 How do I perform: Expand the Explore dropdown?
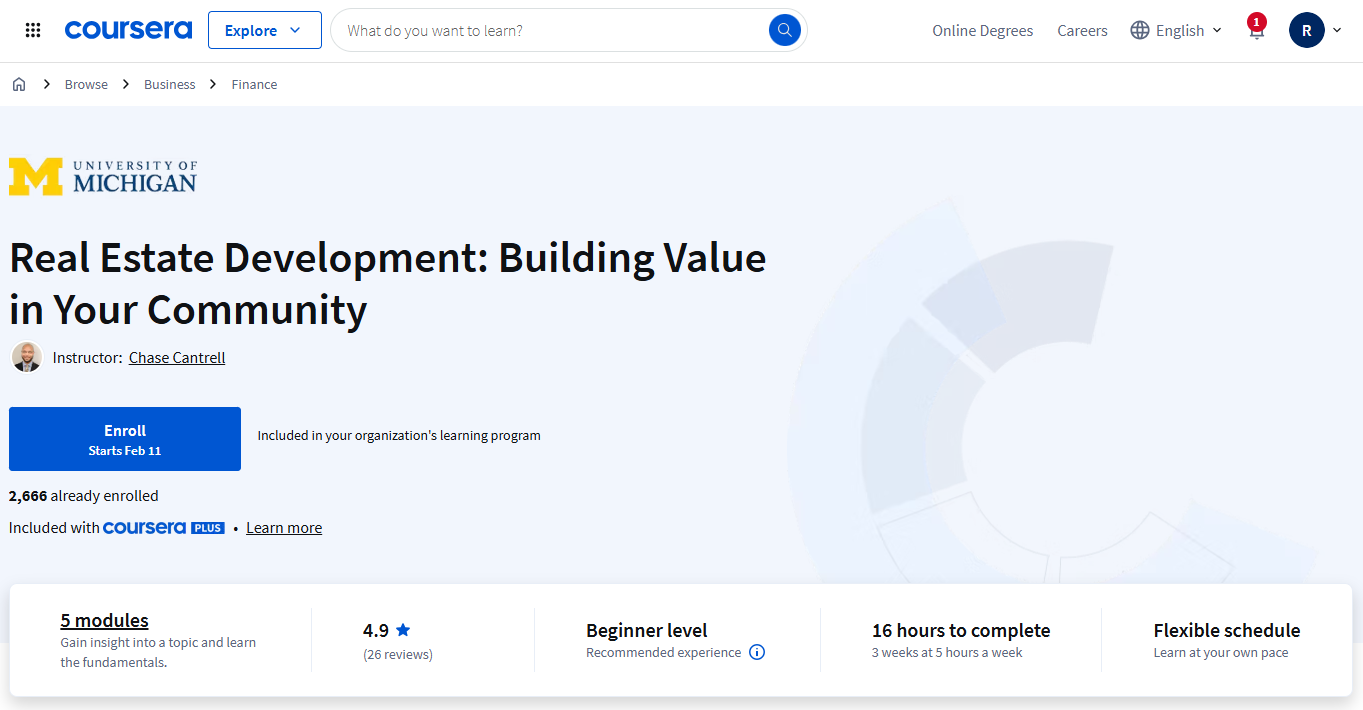[x=265, y=30]
